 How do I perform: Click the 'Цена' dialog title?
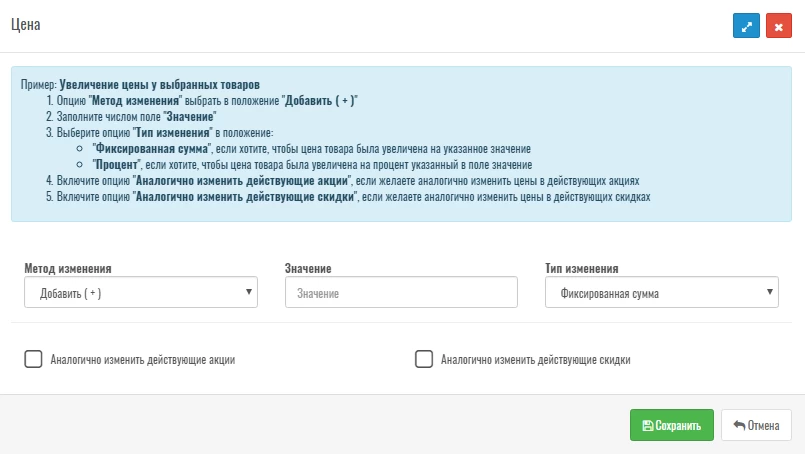(25, 25)
